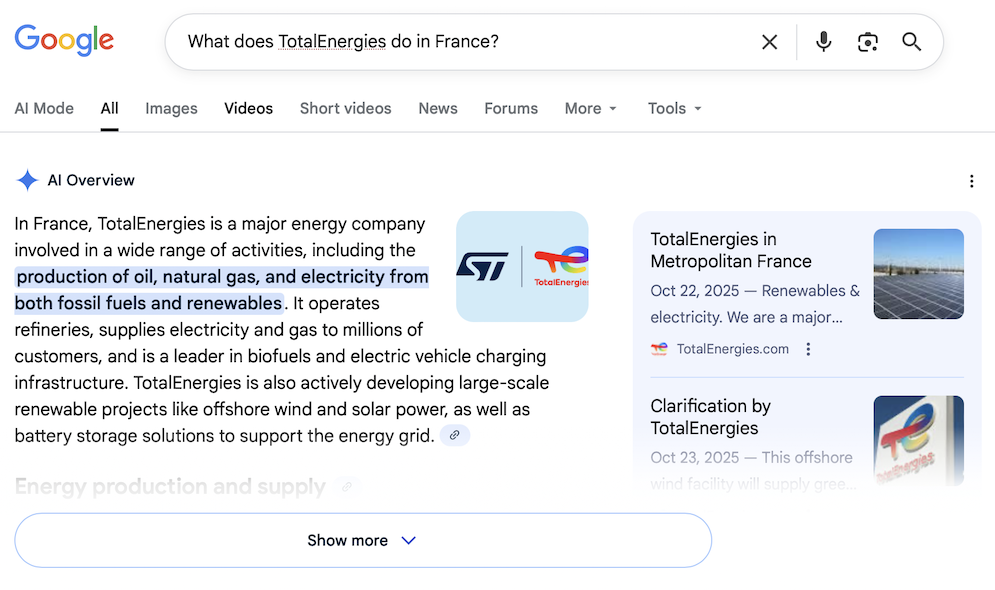Open the AI Overview options three-dot menu

click(x=972, y=181)
